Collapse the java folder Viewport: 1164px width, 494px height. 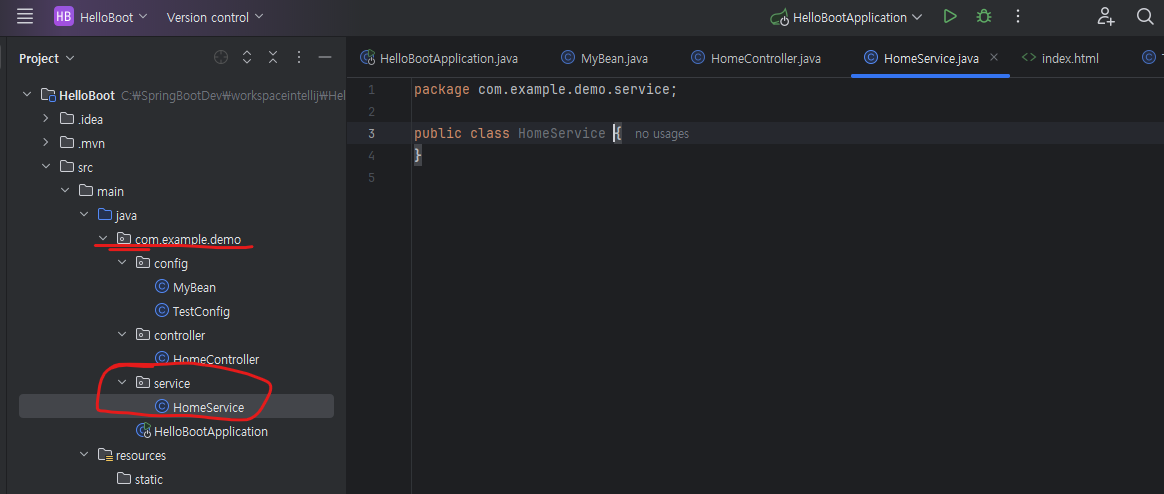click(84, 215)
